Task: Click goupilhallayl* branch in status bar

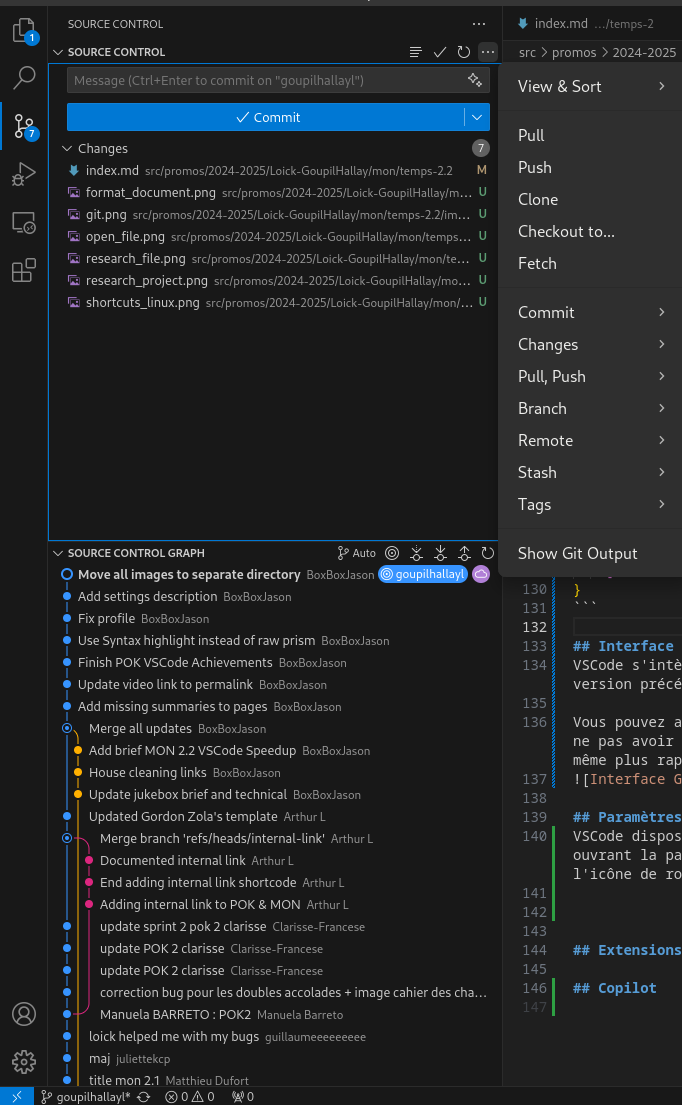Action: 85,1097
